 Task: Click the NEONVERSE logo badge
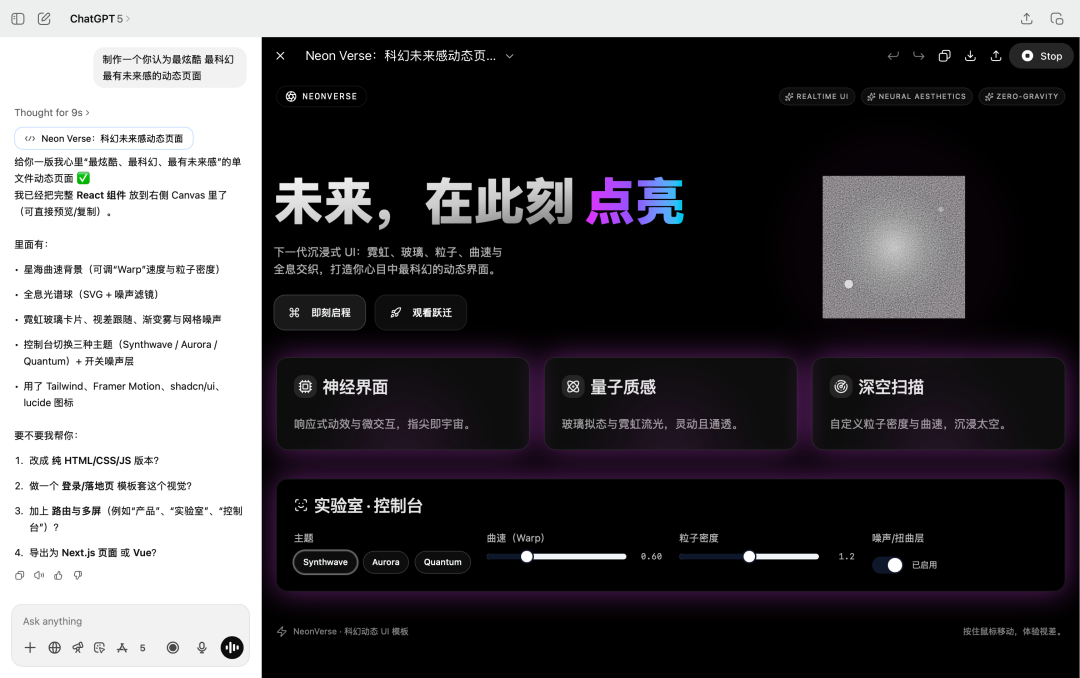coord(321,96)
